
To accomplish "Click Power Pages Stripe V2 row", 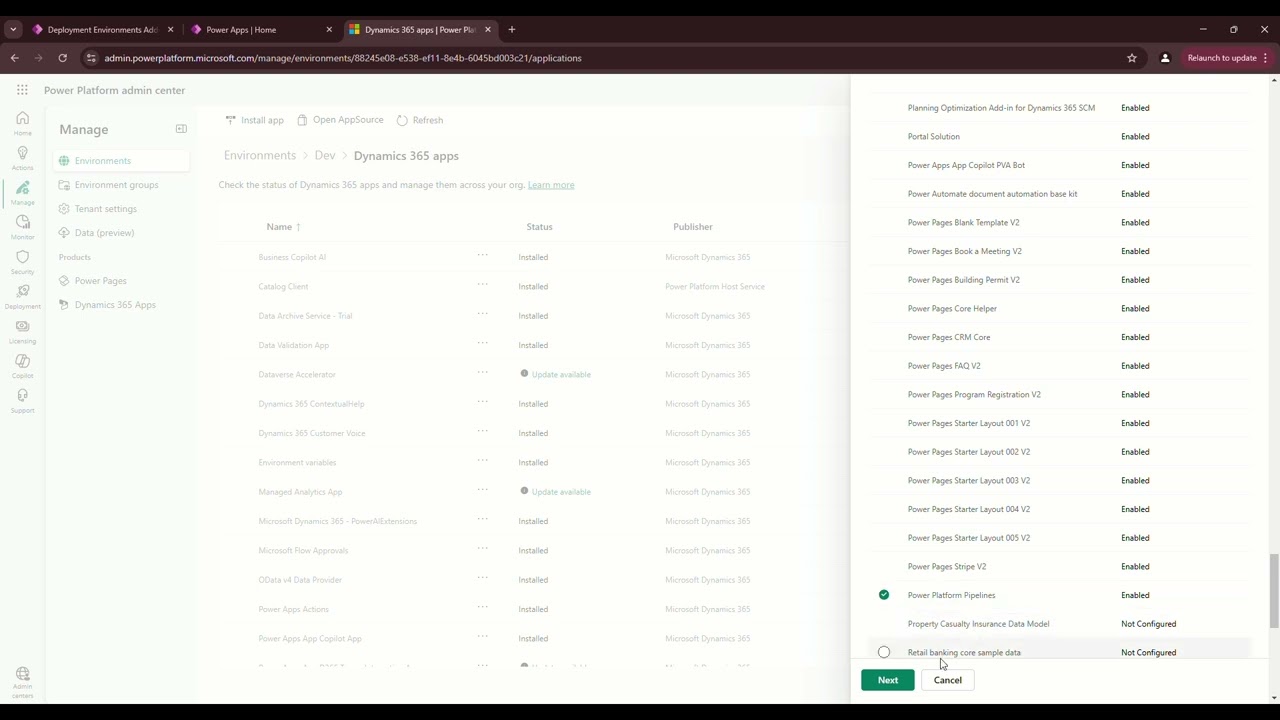I will [x=1060, y=567].
